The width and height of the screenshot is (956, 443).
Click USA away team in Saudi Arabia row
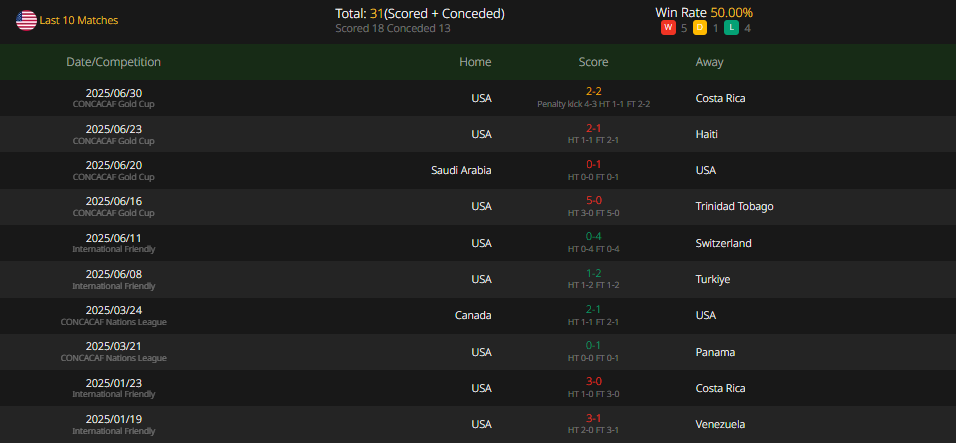[x=705, y=170]
